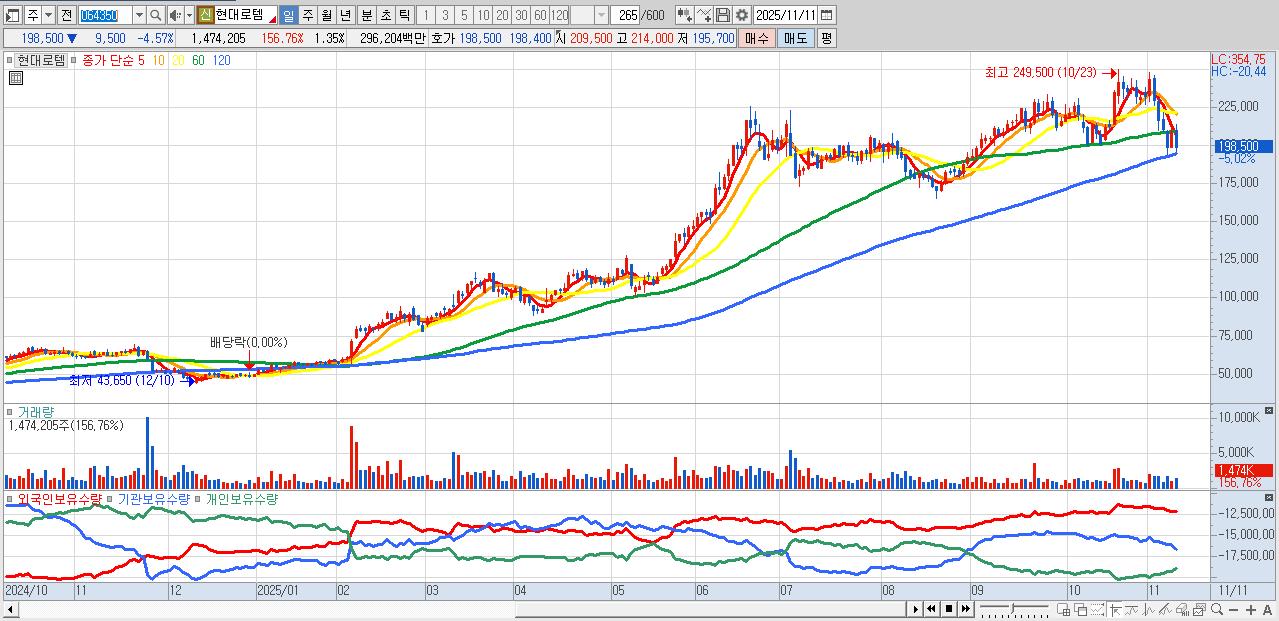Viewport: 1279px width, 621px height.
Task: Click the chart image copy icon in bottom toolbar
Action: click(x=1199, y=609)
